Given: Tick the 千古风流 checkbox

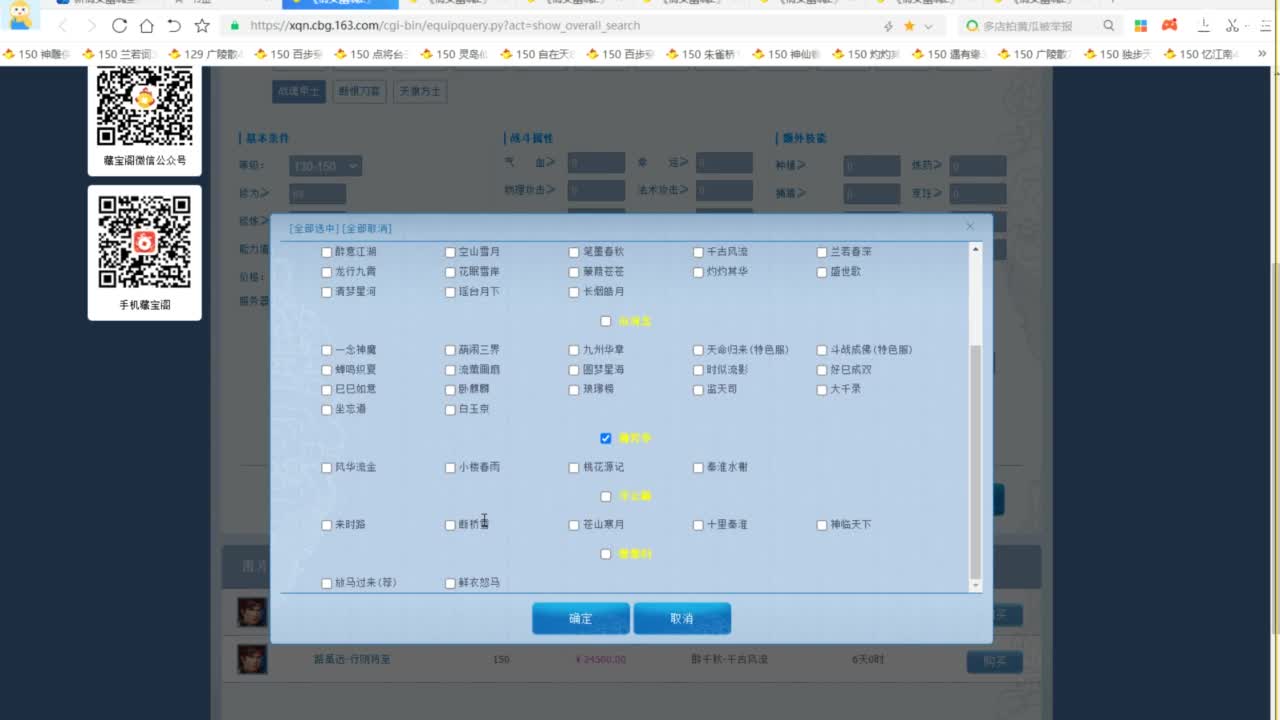Looking at the screenshot, I should click(x=698, y=252).
